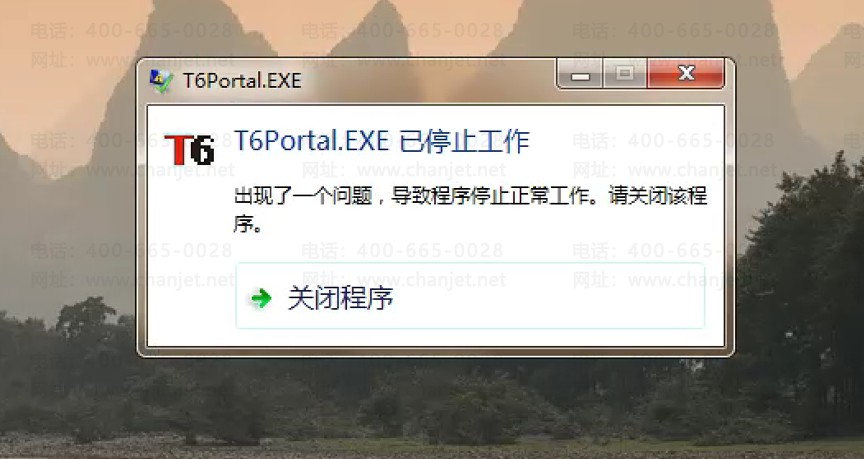The image size is (864, 459).
Task: Click the T6Portal.EXE title bar icon
Action: coord(160,81)
